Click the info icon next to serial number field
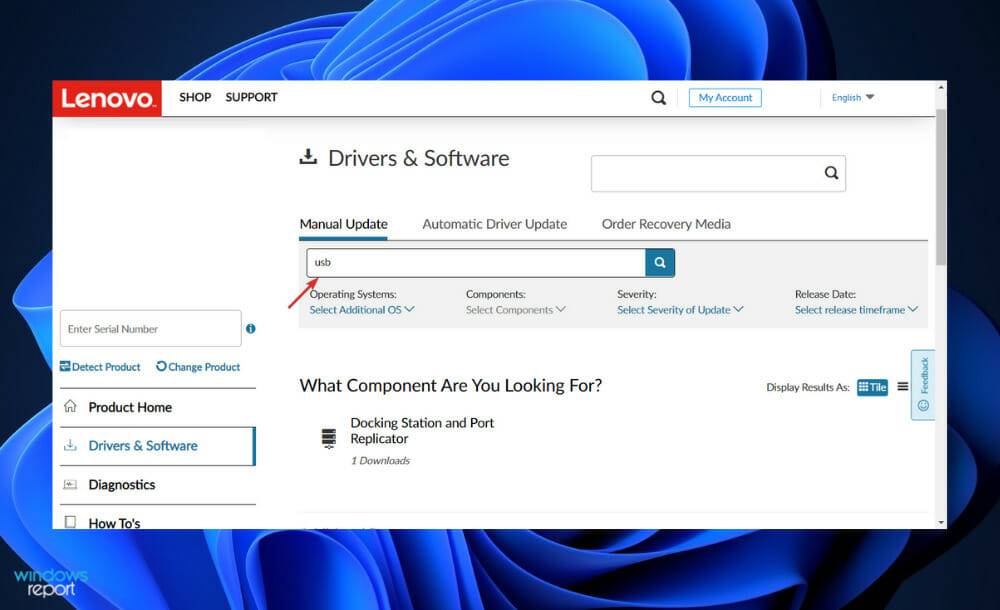 click(250, 328)
